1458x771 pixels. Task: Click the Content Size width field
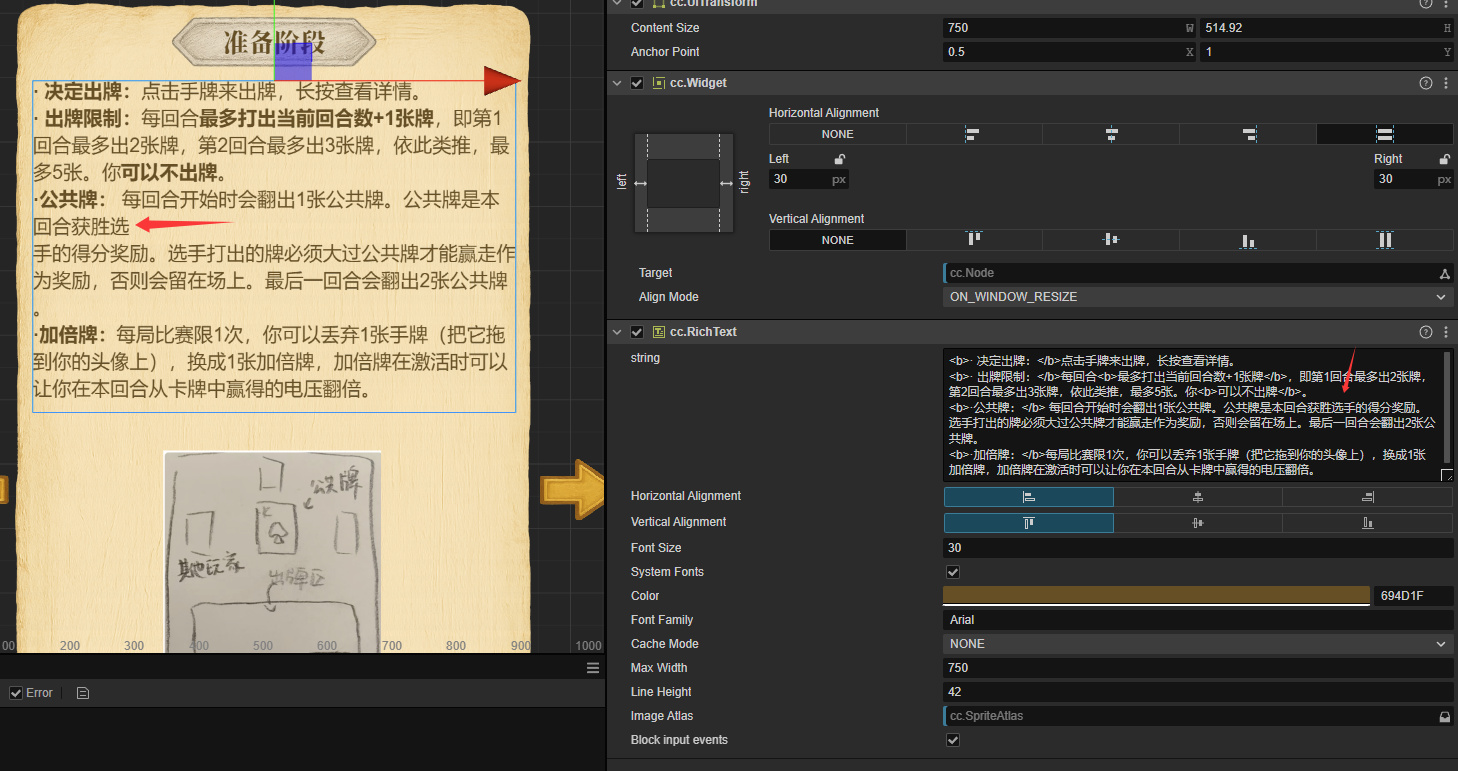pos(1069,28)
